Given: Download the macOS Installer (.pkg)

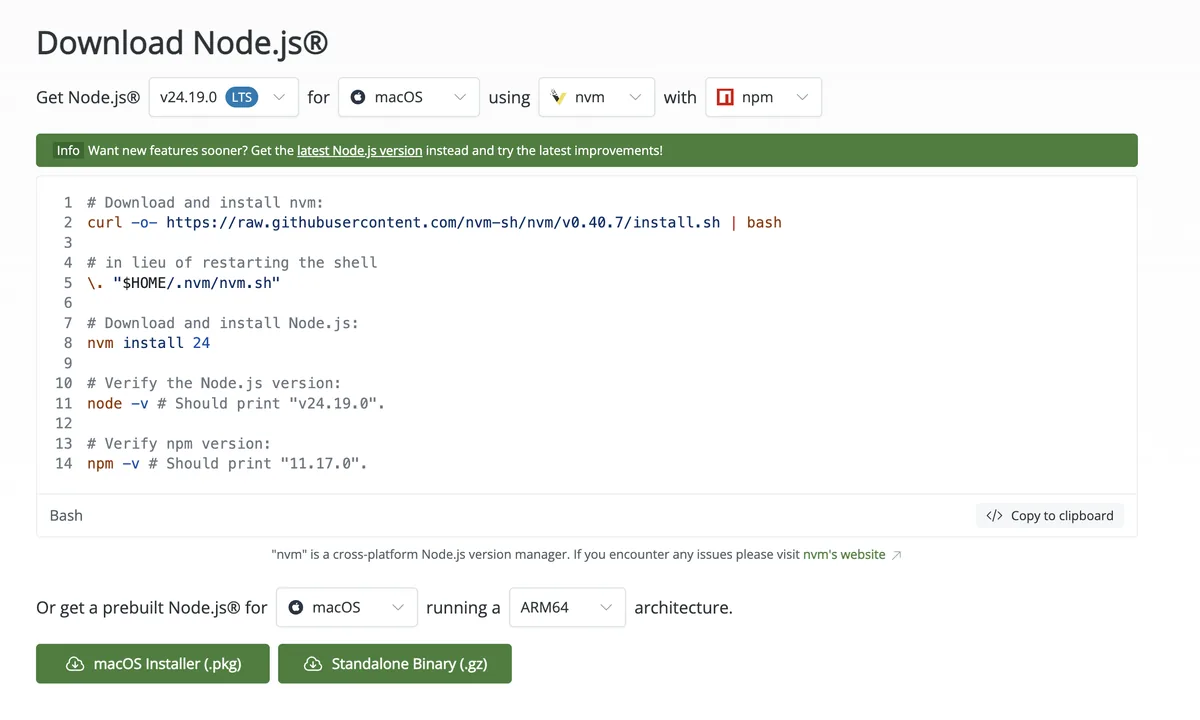Looking at the screenshot, I should point(153,664).
